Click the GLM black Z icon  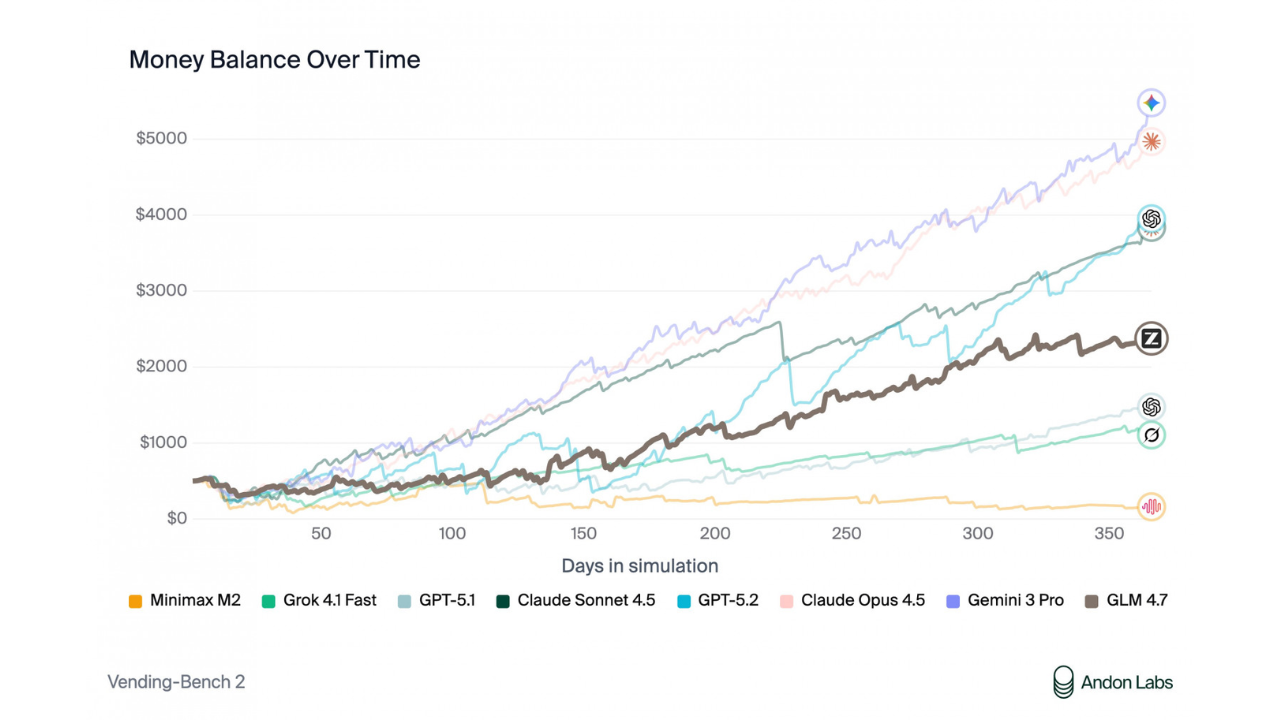click(1152, 339)
